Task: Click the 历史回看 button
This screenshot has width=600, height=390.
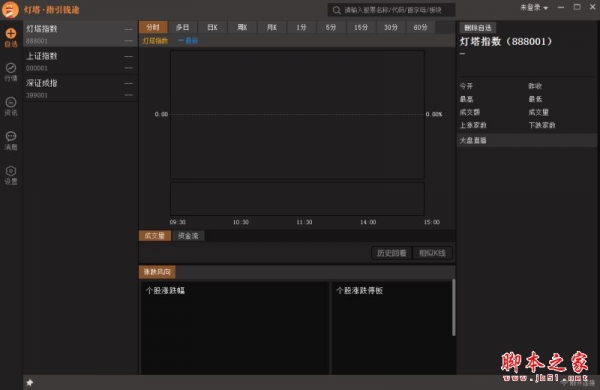Action: pos(391,253)
